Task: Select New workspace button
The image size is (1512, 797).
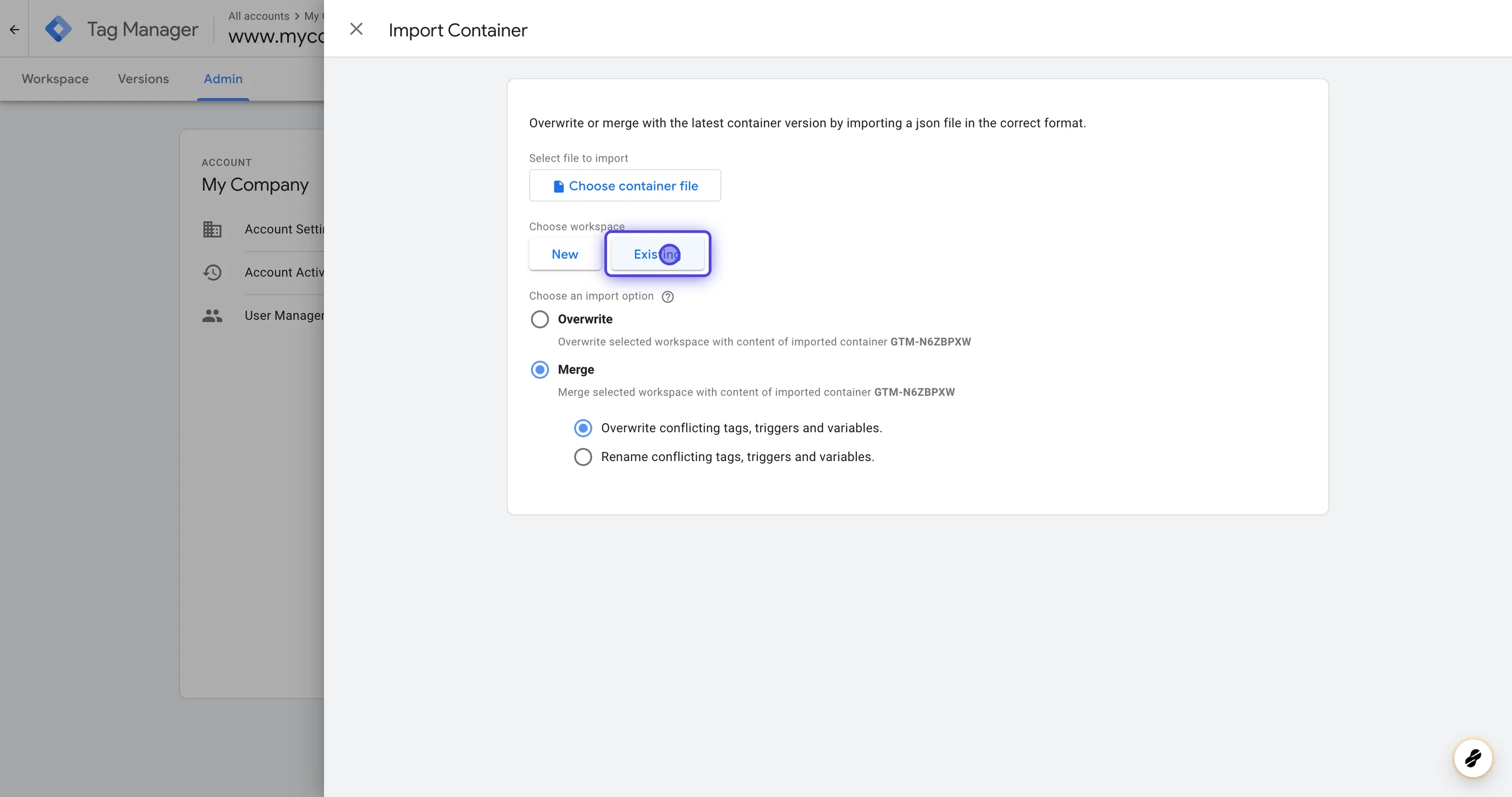Action: 564,254
